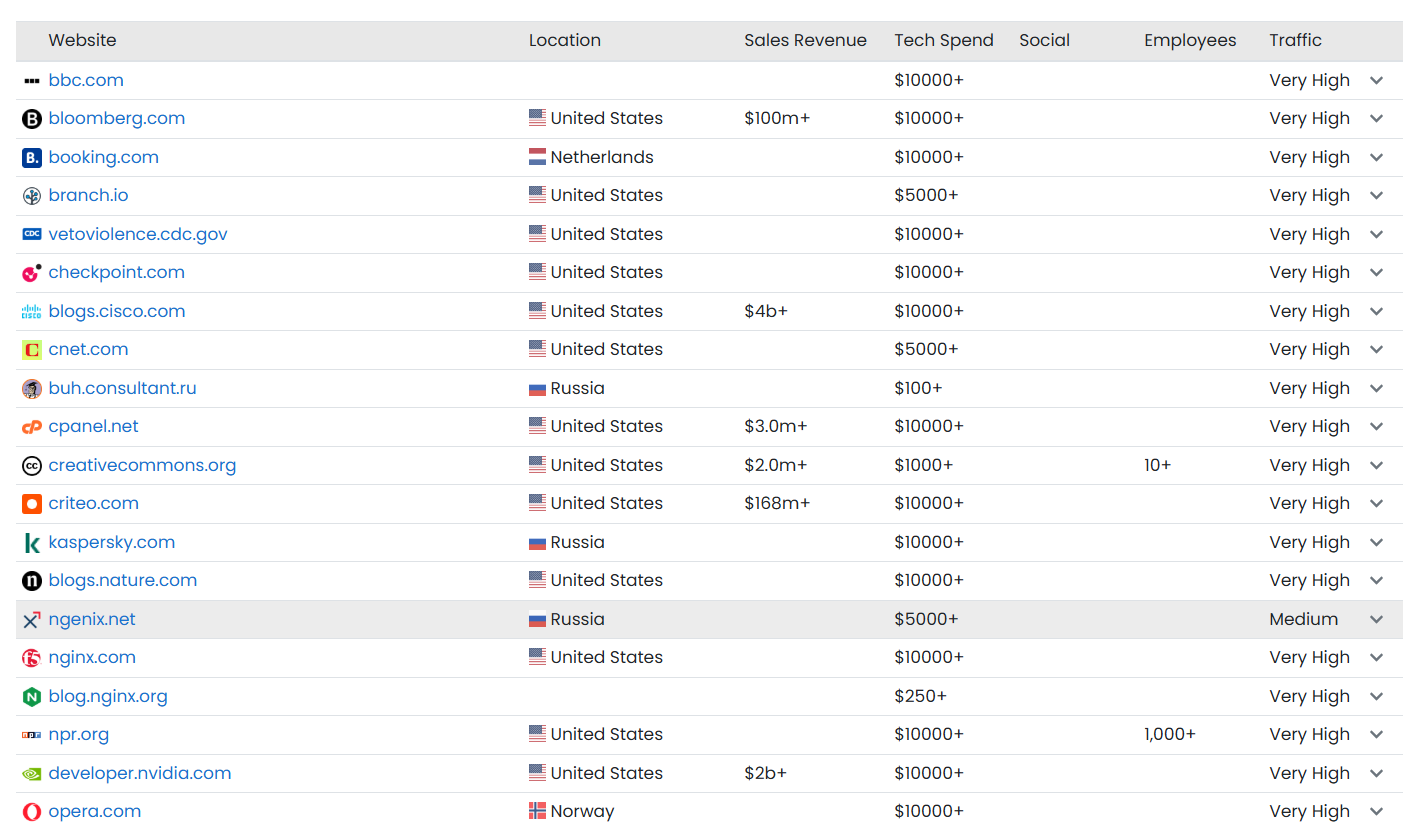Expand the npr.org row chevron
The height and width of the screenshot is (827, 1419).
(x=1377, y=734)
